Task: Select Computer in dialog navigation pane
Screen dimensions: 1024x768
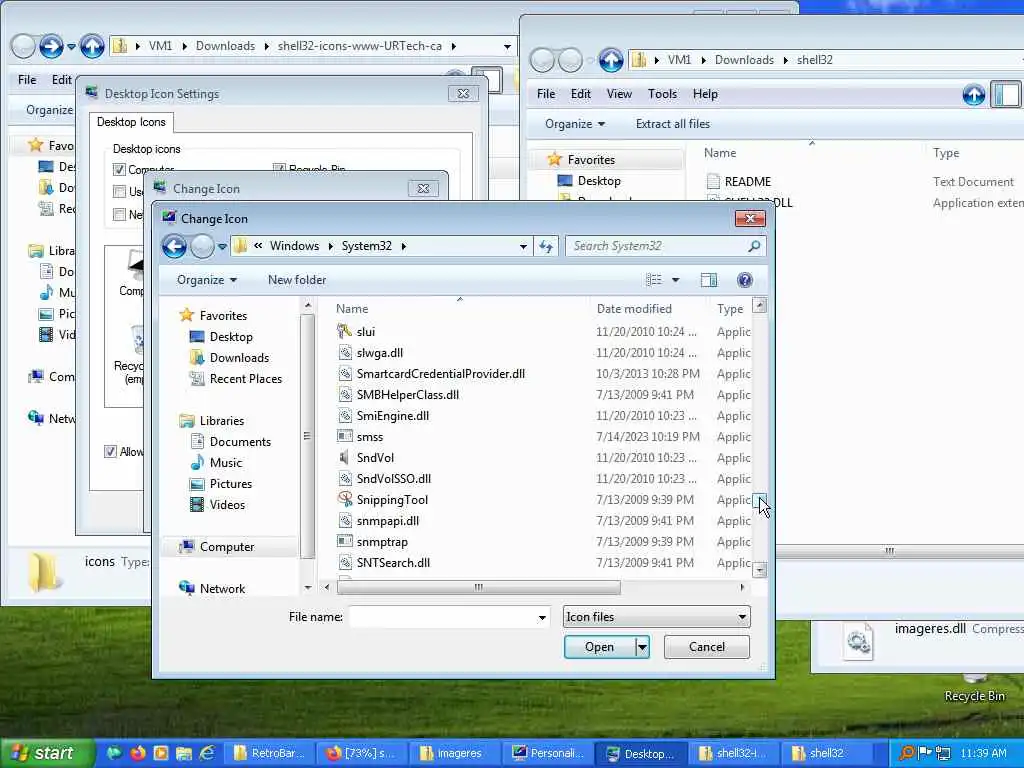Action: tap(227, 547)
